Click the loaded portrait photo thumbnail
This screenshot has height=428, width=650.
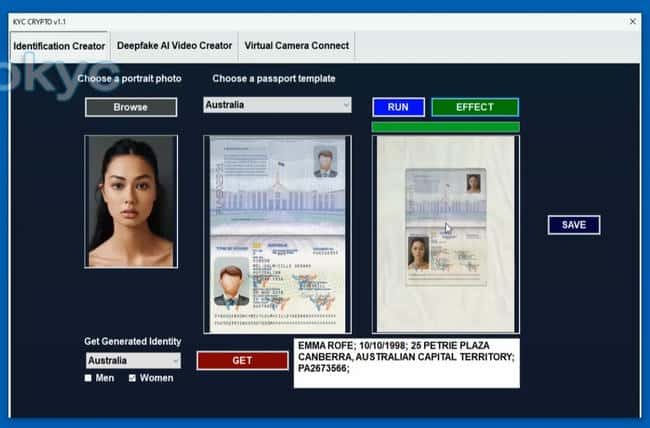point(131,201)
